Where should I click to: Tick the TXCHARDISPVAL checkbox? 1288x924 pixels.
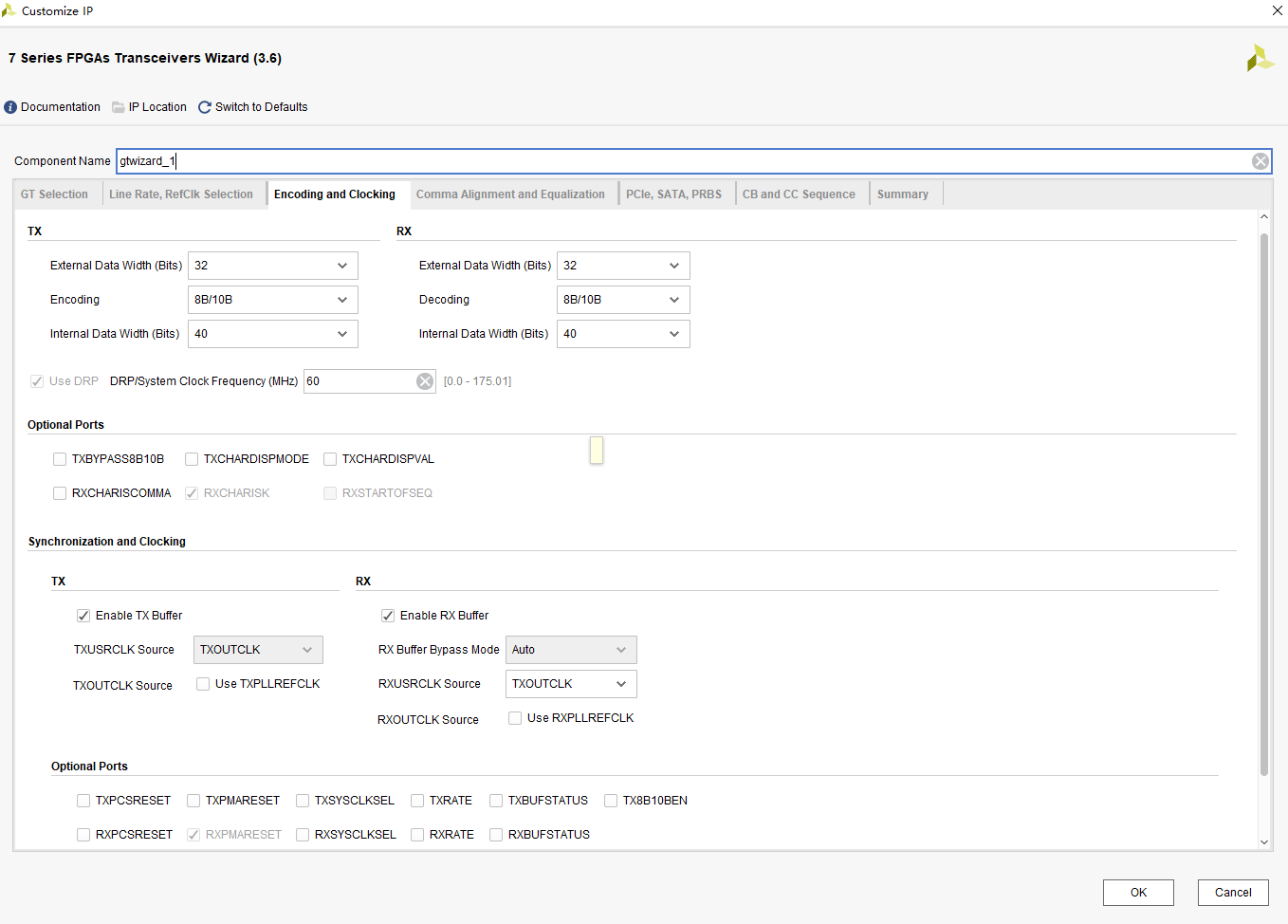(x=330, y=459)
